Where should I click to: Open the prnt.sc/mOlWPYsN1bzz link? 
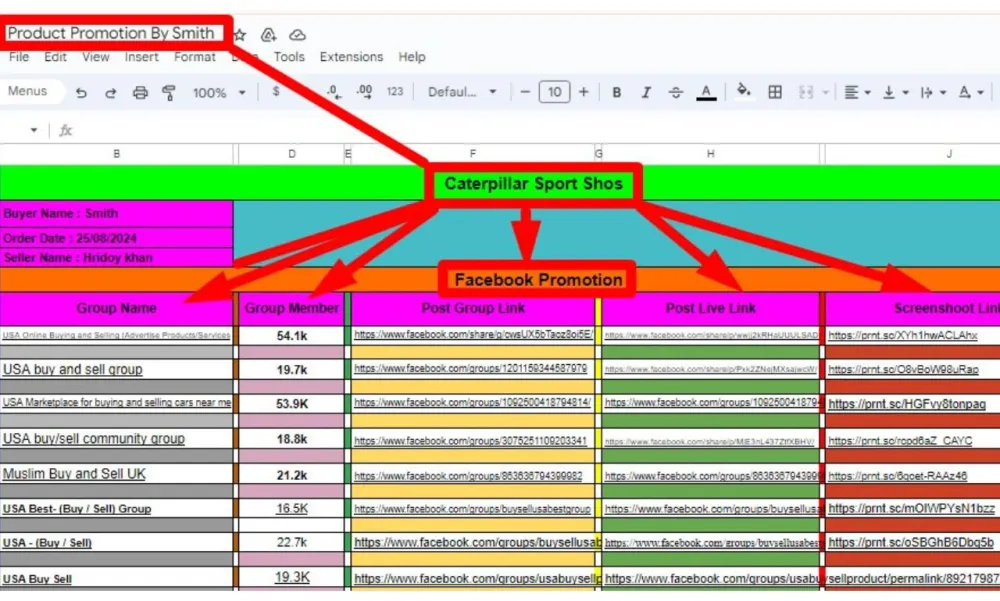pos(911,508)
